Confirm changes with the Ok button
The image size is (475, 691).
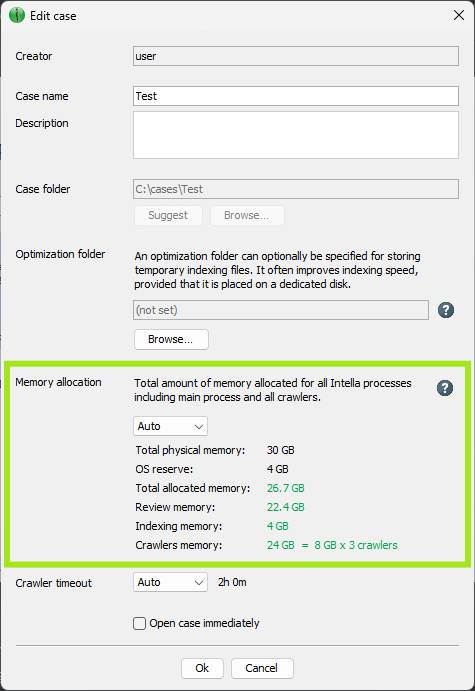click(x=202, y=668)
